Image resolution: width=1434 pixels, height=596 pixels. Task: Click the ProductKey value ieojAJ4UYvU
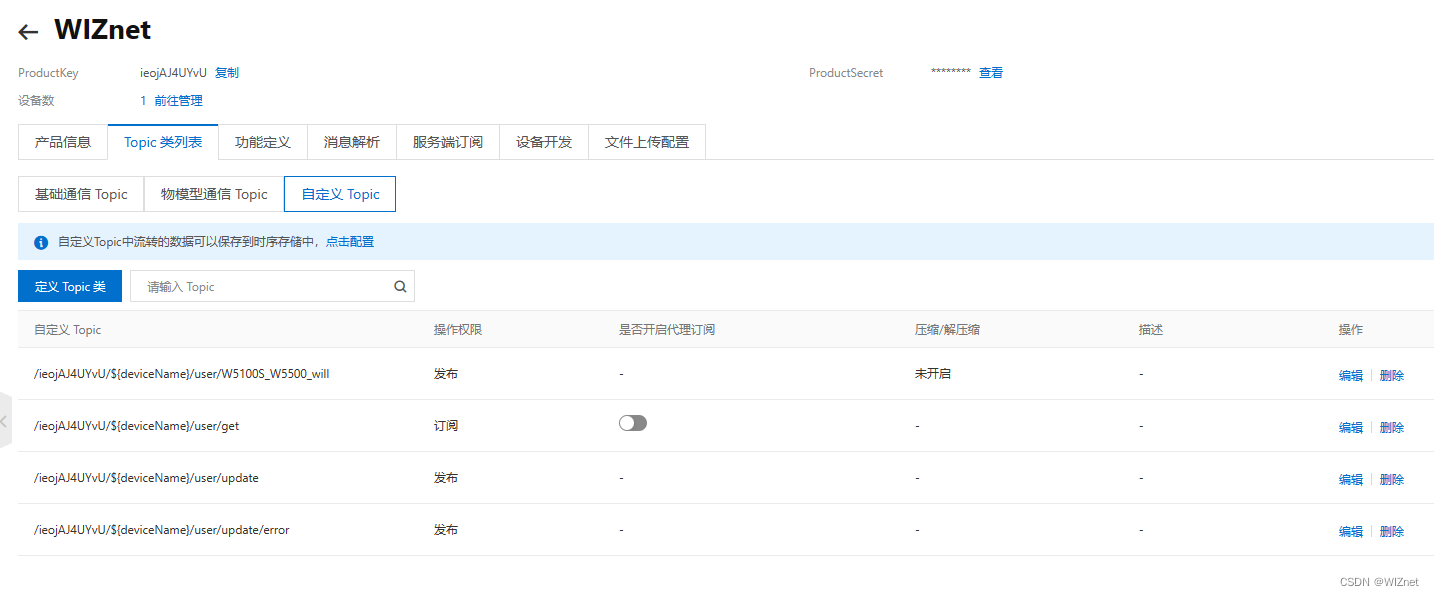point(173,73)
